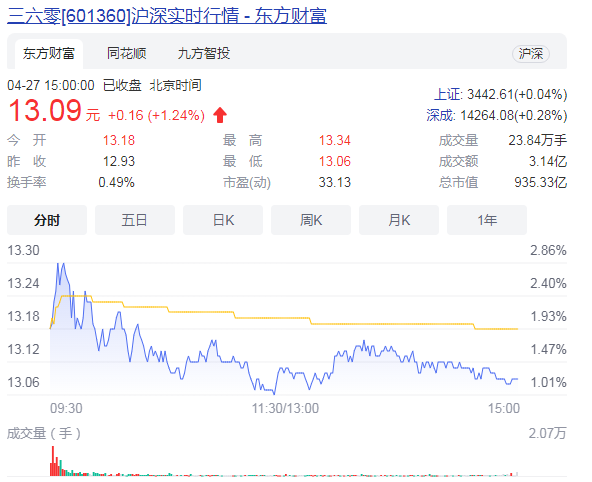Click the 09:30 time axis label
This screenshot has width=592, height=482.
coord(66,408)
